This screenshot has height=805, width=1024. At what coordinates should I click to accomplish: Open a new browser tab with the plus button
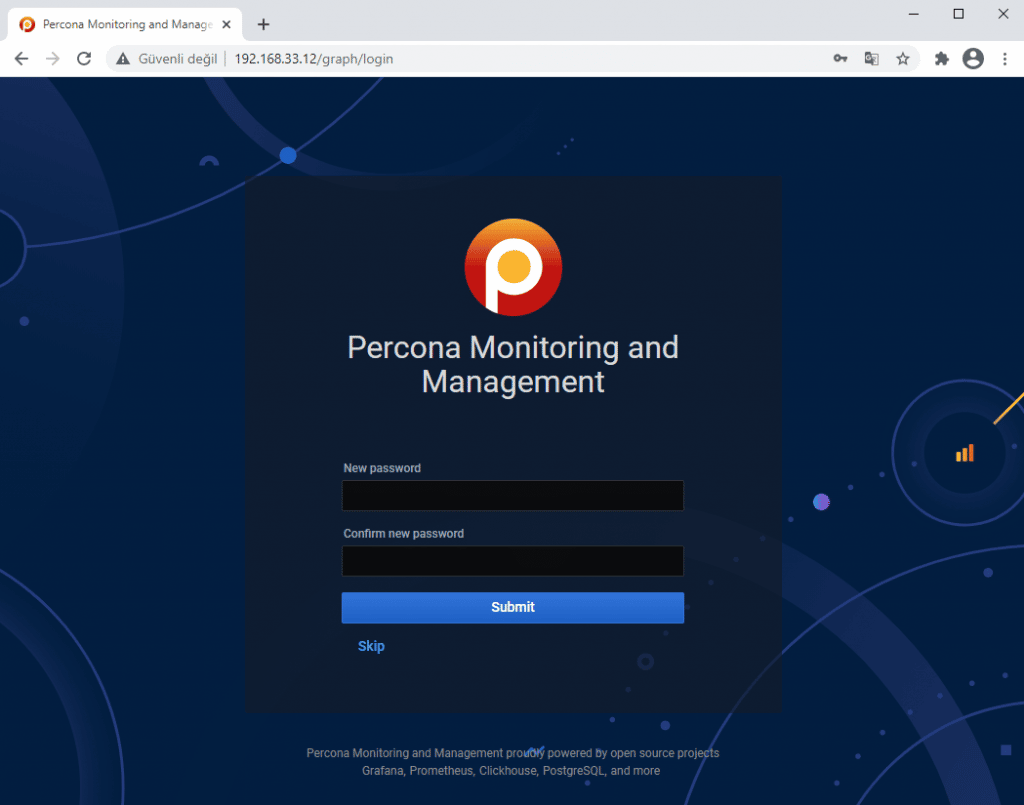point(263,23)
